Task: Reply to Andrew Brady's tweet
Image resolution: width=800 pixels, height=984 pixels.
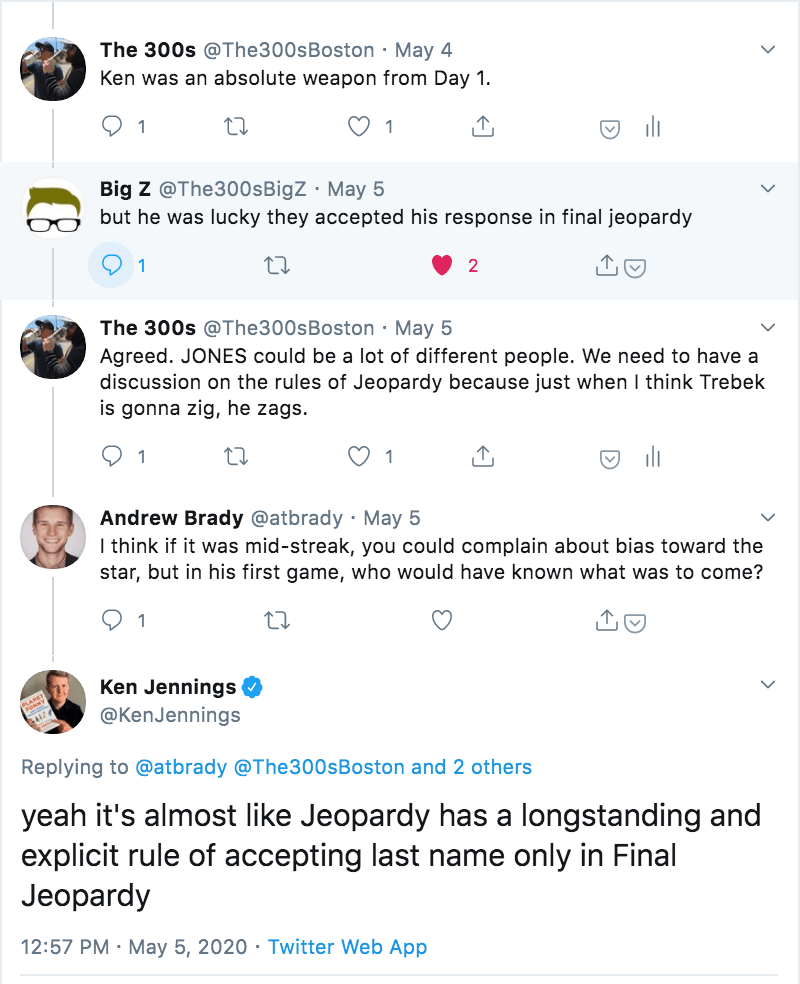Action: 113,621
